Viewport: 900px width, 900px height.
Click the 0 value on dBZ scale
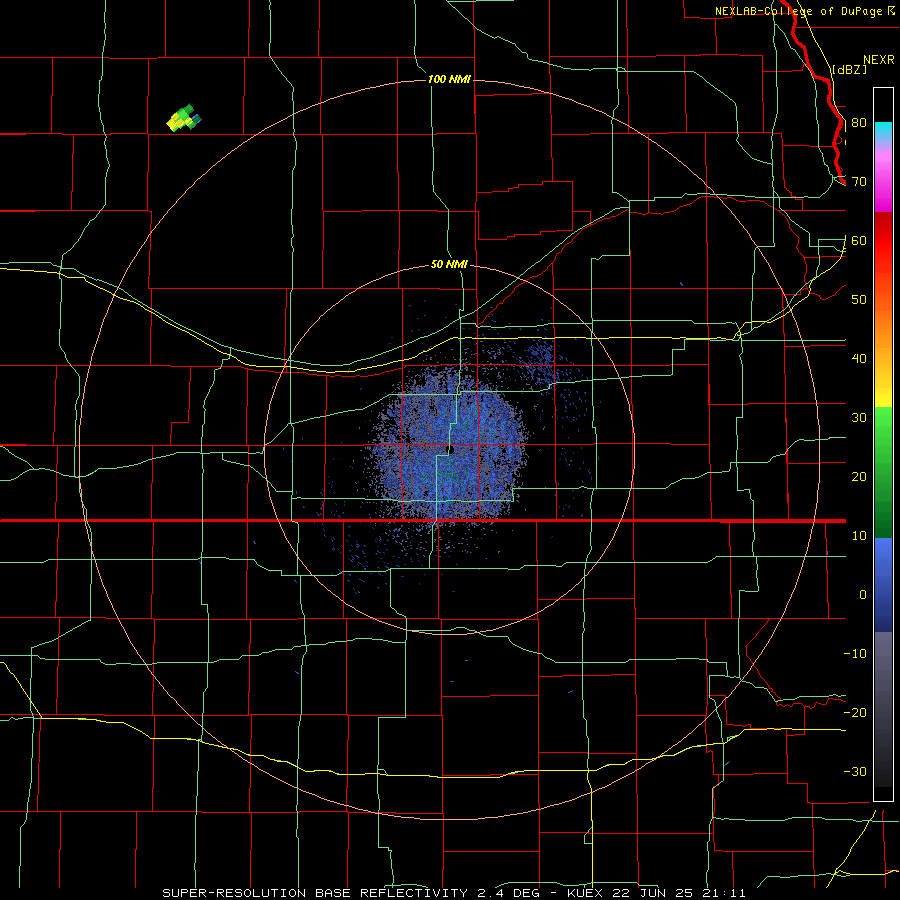863,595
